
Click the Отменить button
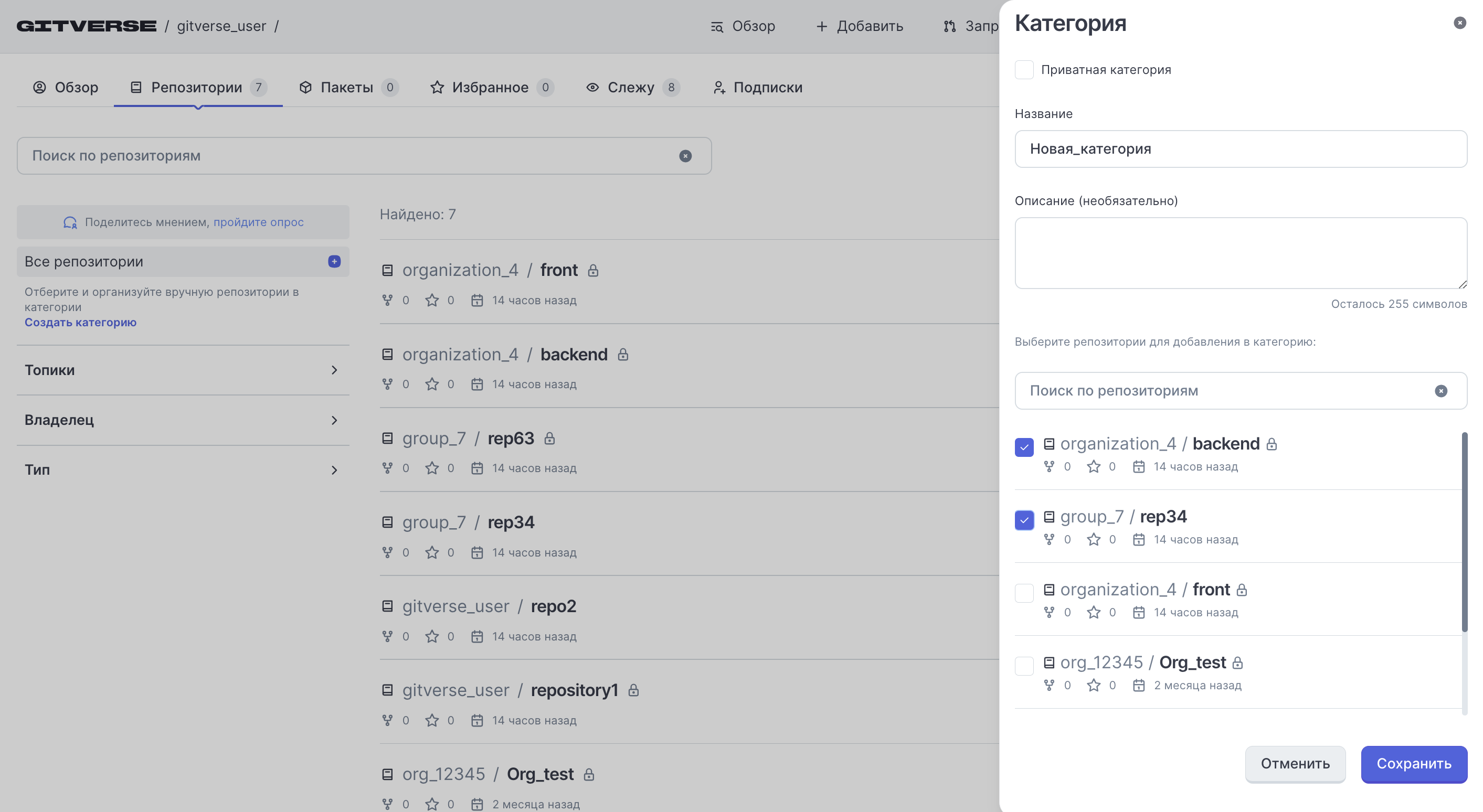(1295, 764)
